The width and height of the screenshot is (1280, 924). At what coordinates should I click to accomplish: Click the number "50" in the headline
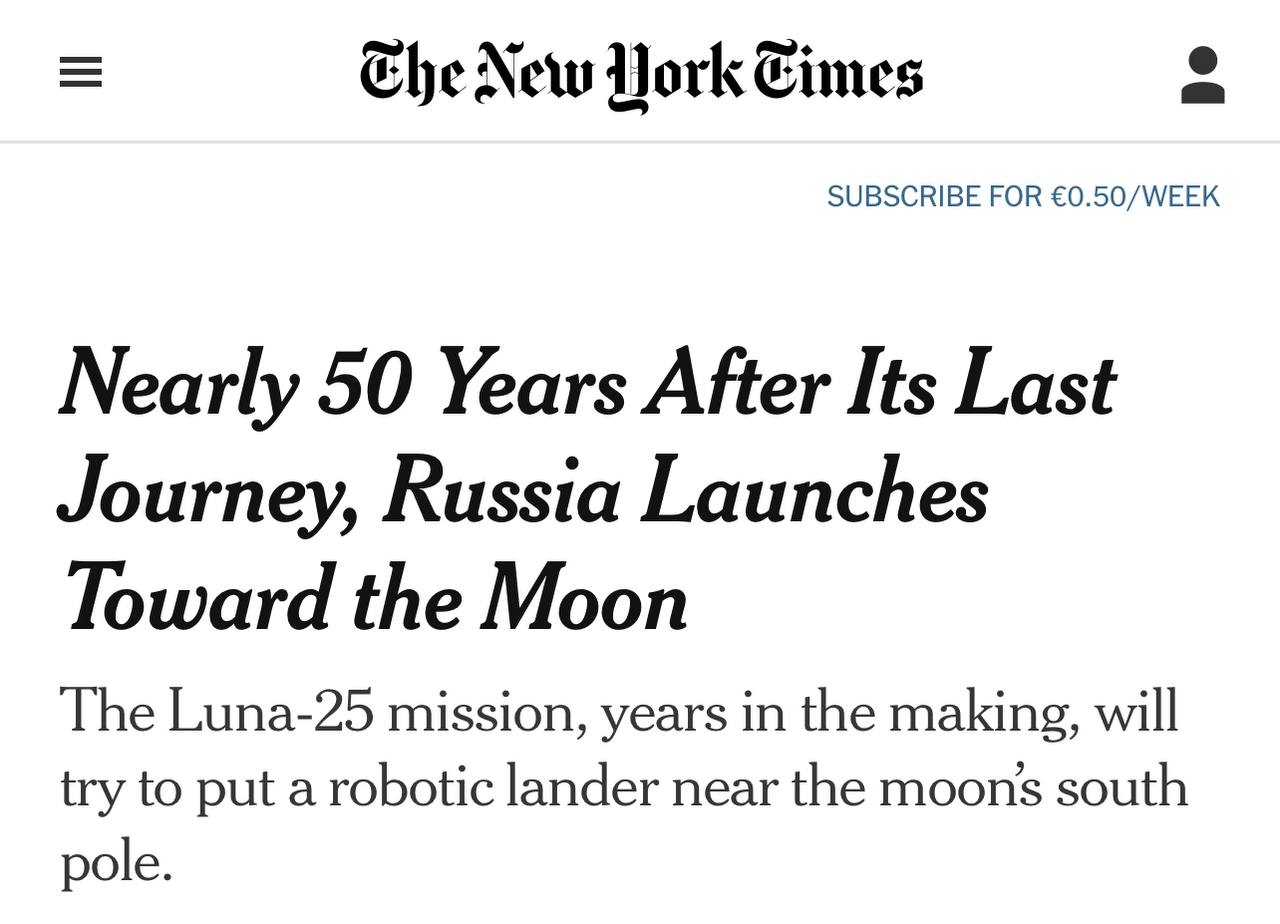click(365, 385)
